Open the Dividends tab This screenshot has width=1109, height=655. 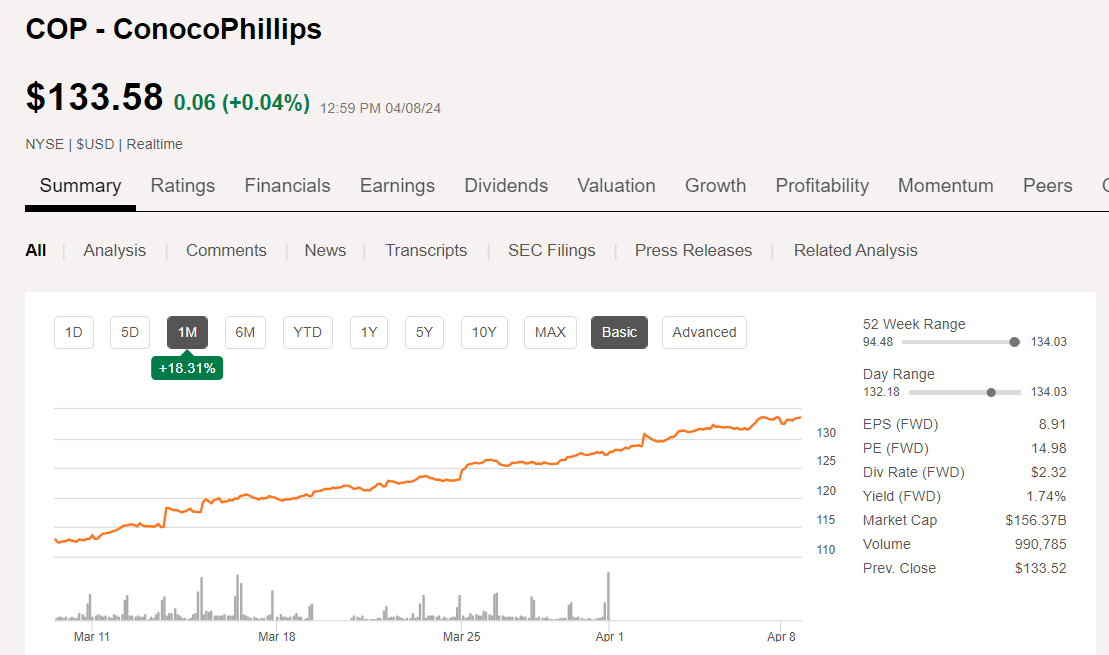506,185
